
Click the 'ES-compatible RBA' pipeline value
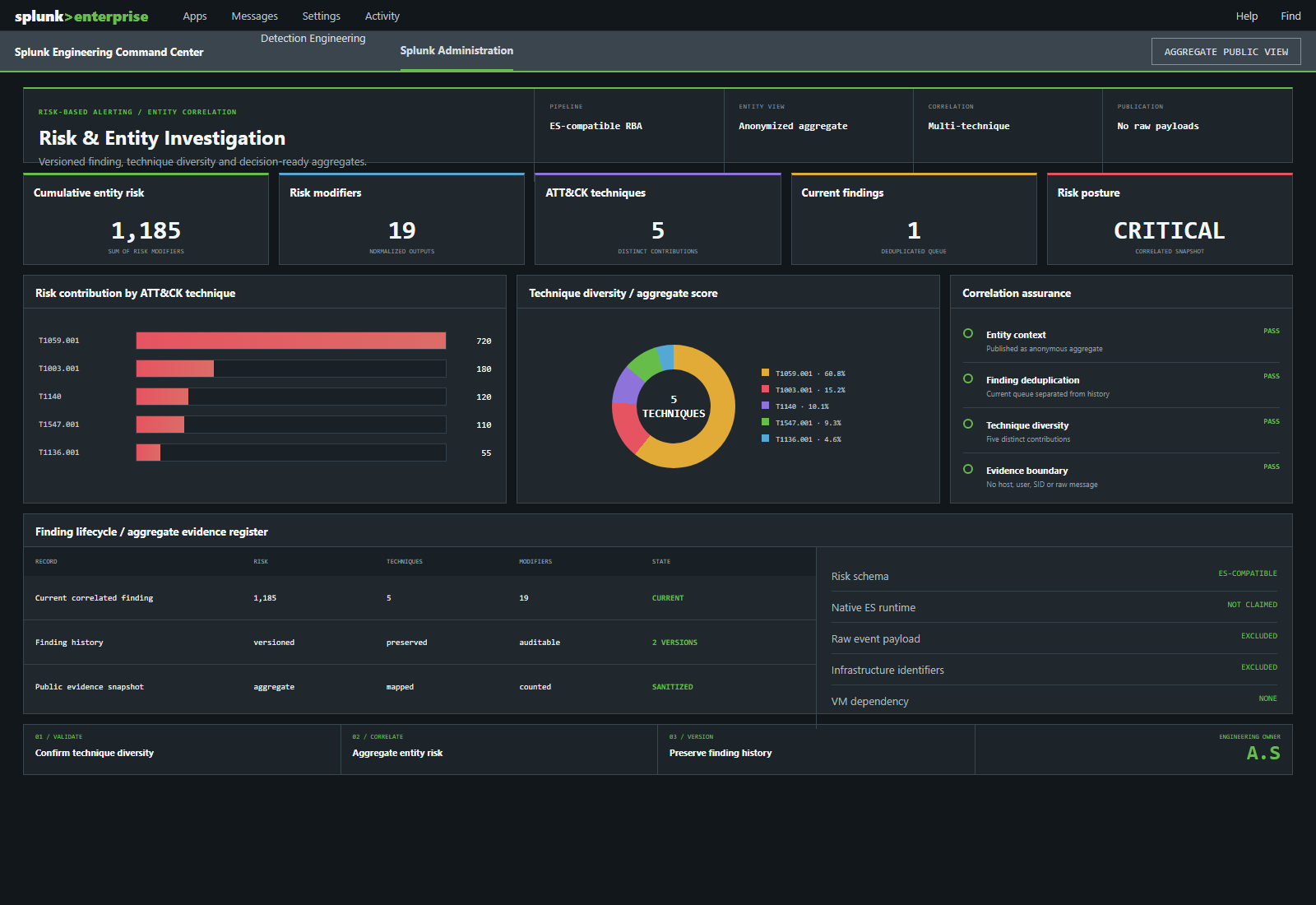(596, 126)
